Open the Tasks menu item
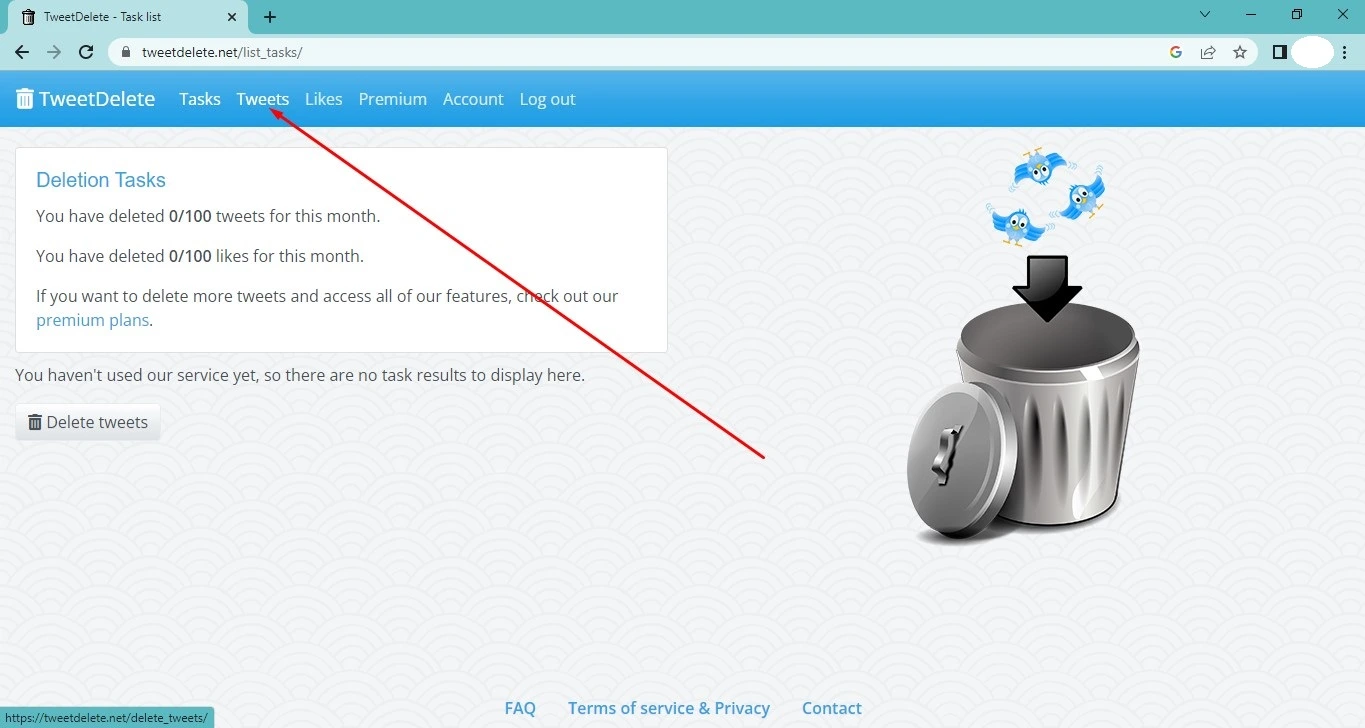 [x=200, y=99]
